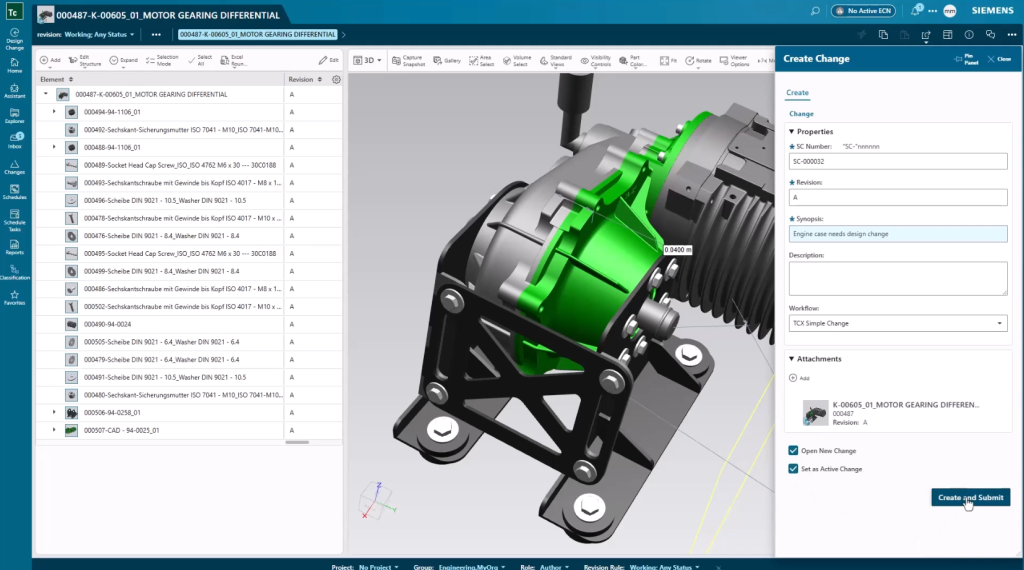Select the Create tab
1024x570 pixels.
[x=797, y=93]
